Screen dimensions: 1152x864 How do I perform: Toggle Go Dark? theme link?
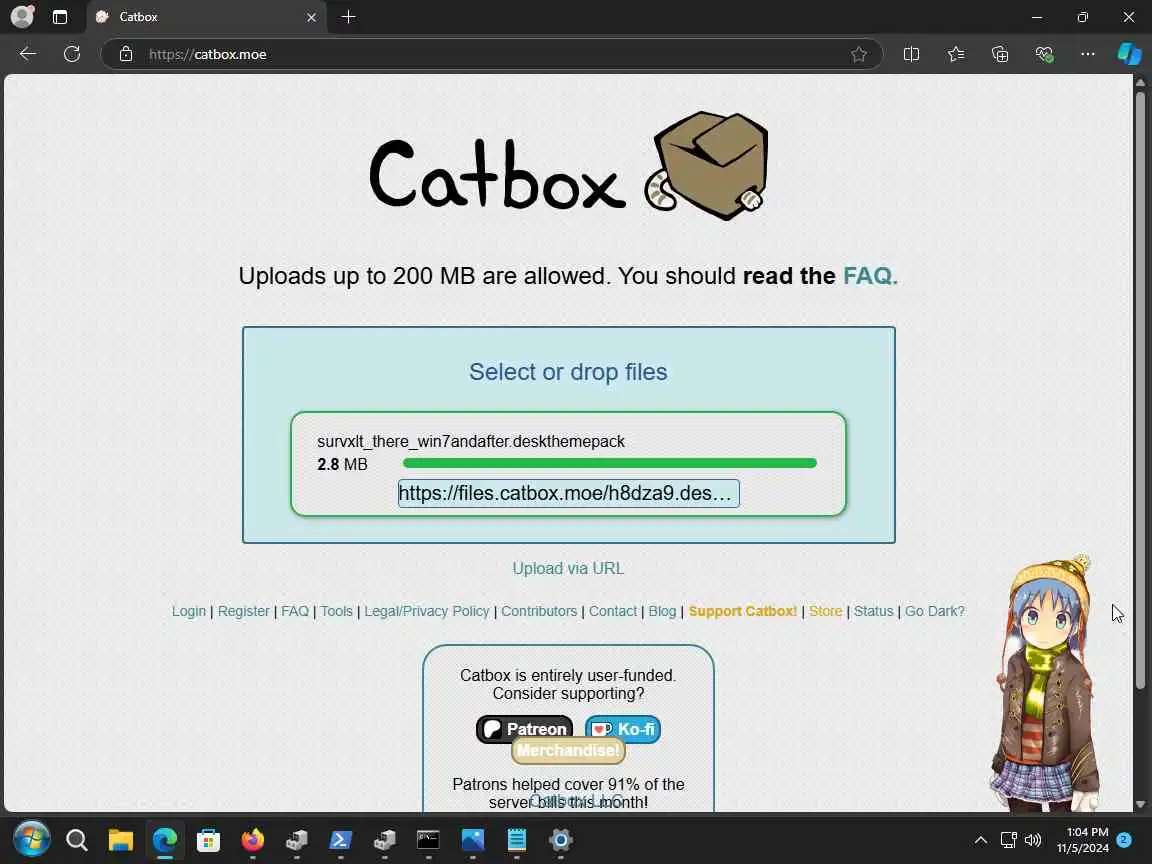tap(935, 611)
